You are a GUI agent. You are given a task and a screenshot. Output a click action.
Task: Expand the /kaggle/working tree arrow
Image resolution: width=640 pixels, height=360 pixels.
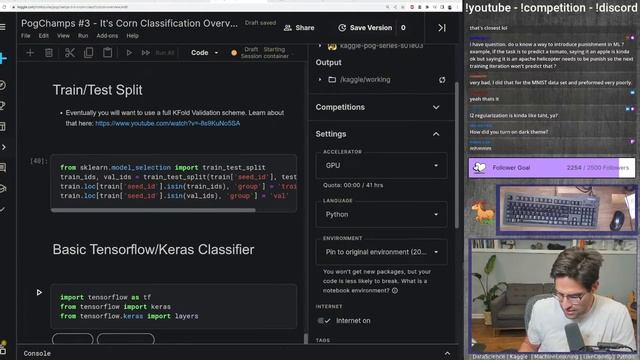click(x=320, y=80)
